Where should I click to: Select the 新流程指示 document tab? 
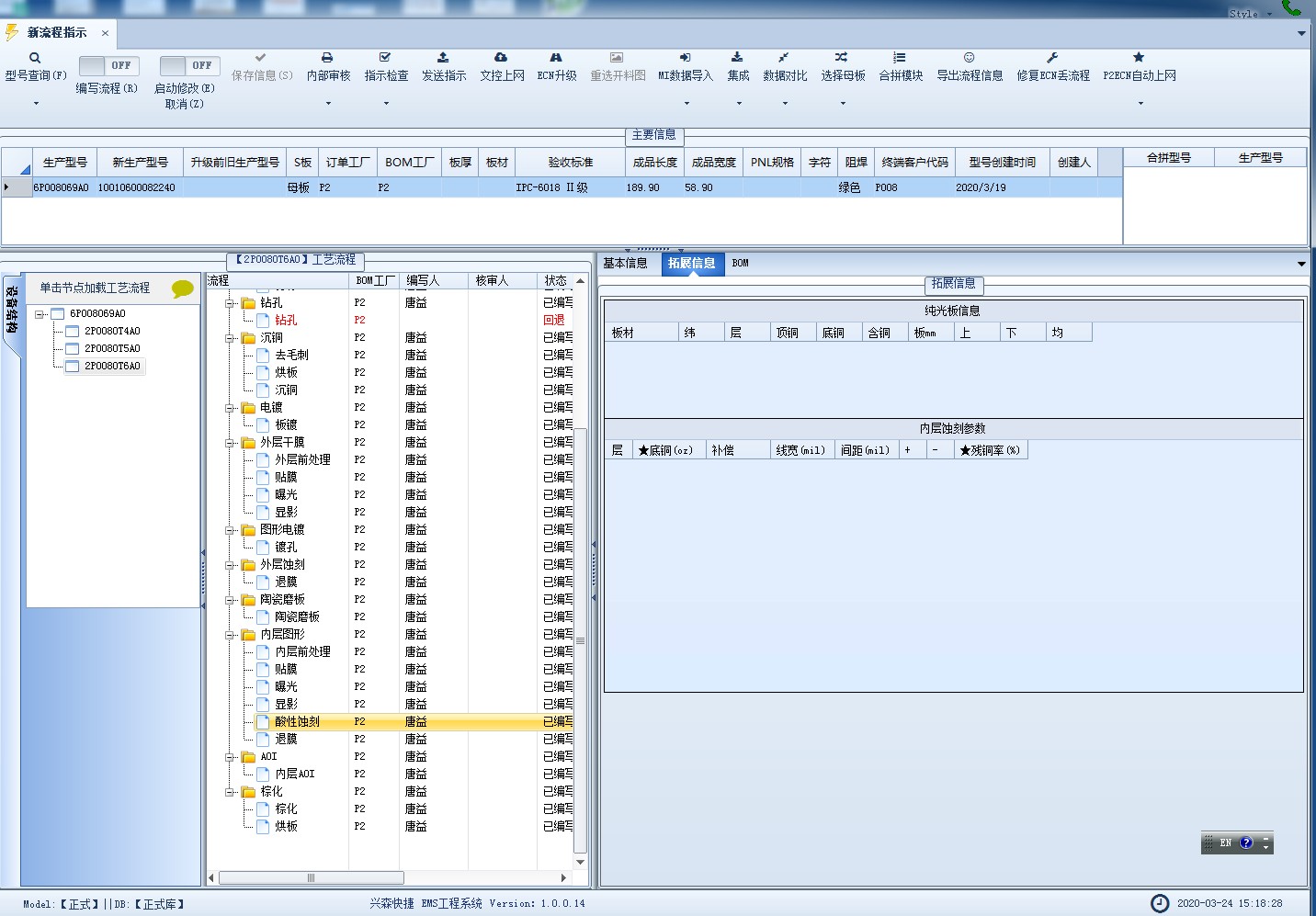point(57,33)
